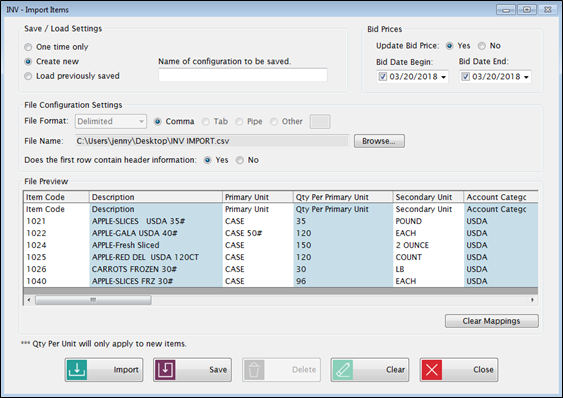The width and height of the screenshot is (563, 398).
Task: Toggle the Bid Date End checkbox
Action: (465, 77)
